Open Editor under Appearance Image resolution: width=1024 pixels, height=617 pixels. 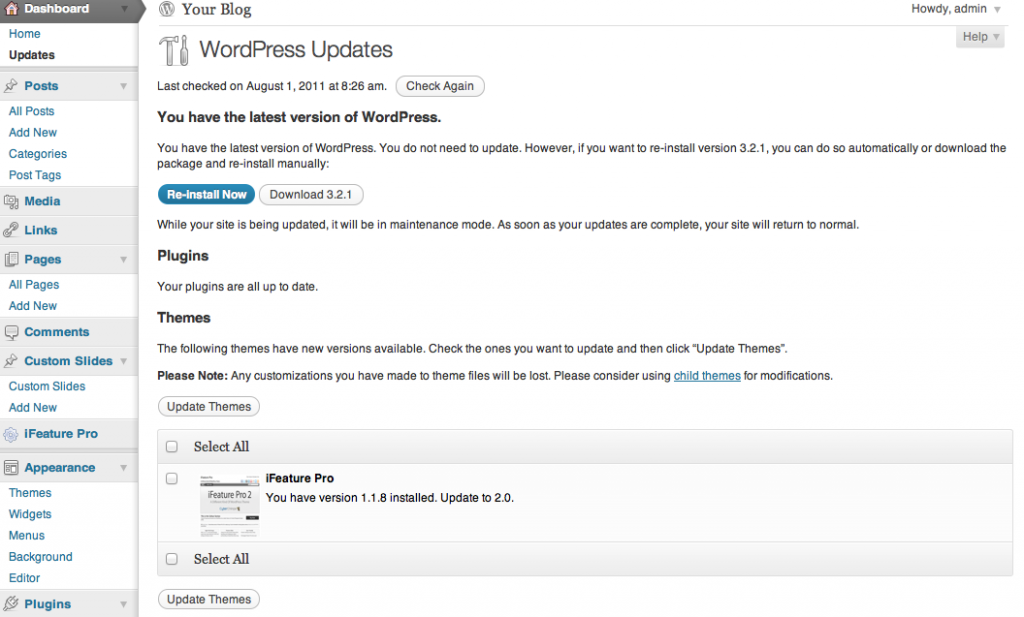click(x=24, y=578)
